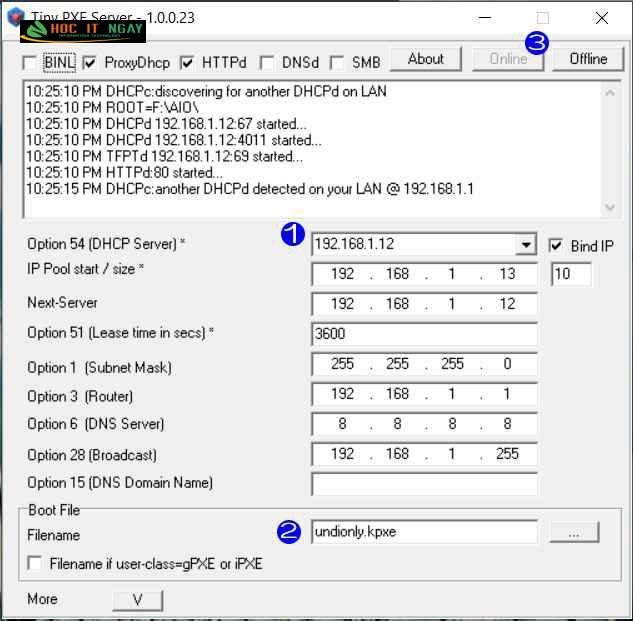Click the Option 28 Broadcast field
Screen dimensions: 633x621
tap(424, 454)
